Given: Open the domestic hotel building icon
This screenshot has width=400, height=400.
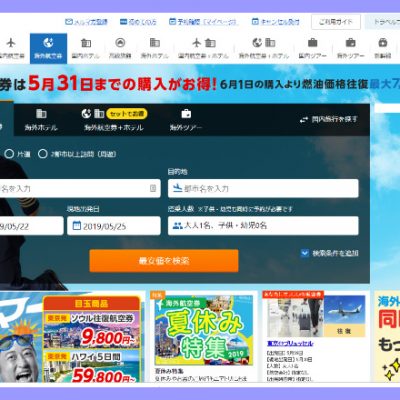Looking at the screenshot, I should point(86,43).
